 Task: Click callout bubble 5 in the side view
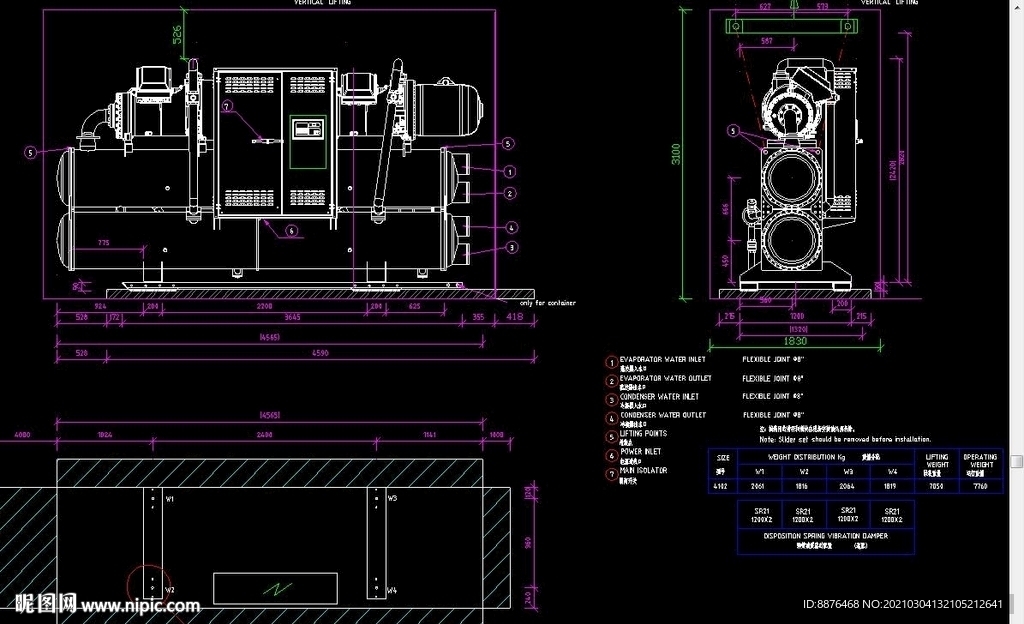click(733, 131)
